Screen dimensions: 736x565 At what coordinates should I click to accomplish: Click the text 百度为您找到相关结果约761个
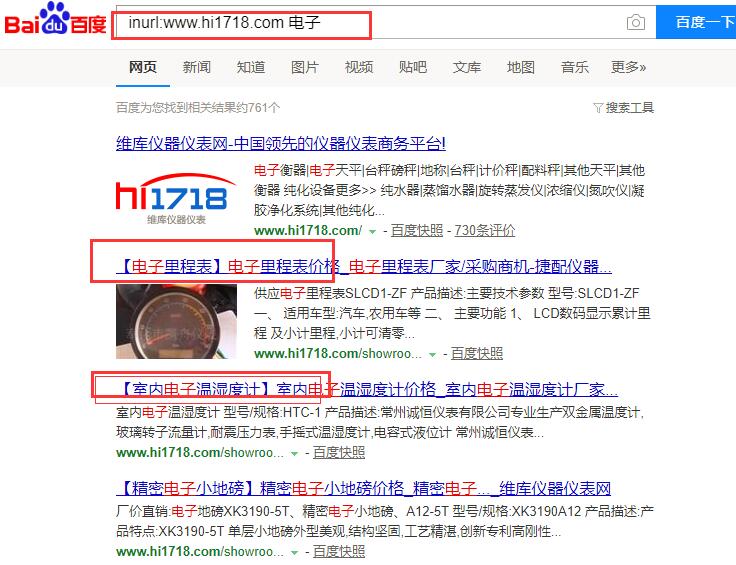(198, 108)
